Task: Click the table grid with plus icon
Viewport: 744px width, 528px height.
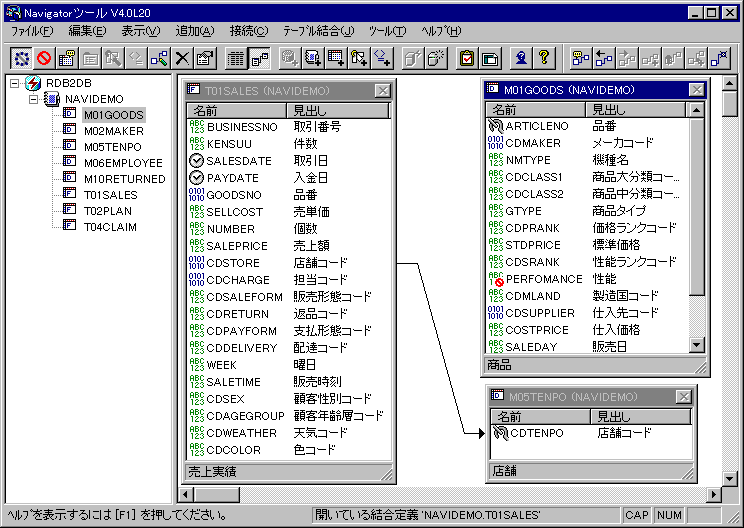Action: (x=336, y=58)
